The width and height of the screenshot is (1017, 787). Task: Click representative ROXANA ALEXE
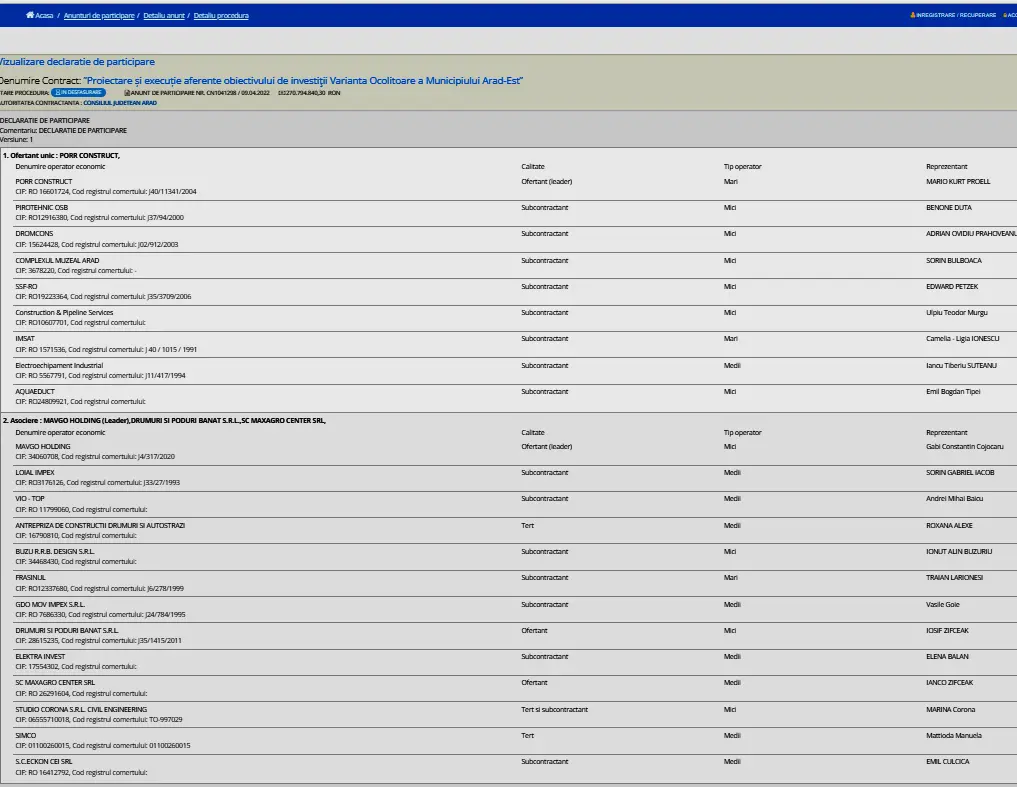click(950, 526)
